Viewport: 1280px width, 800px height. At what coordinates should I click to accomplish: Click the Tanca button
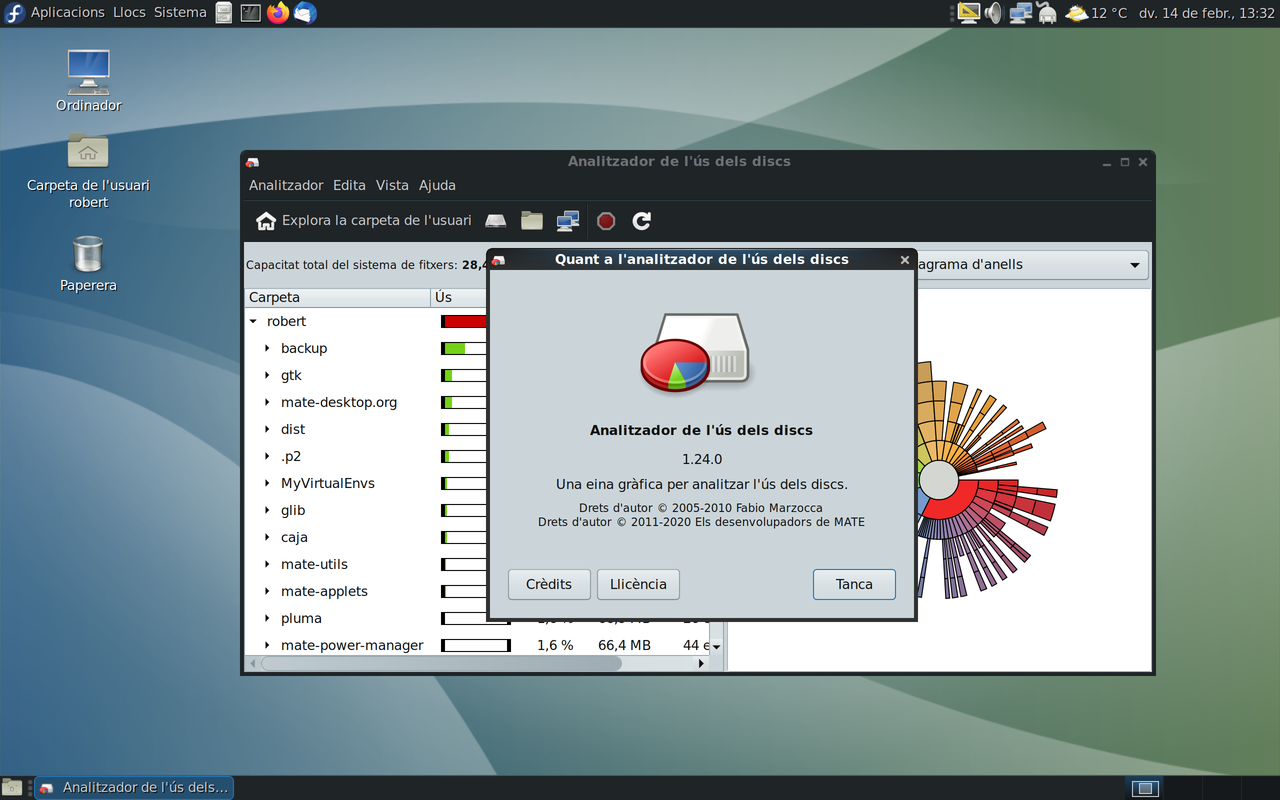(x=854, y=584)
